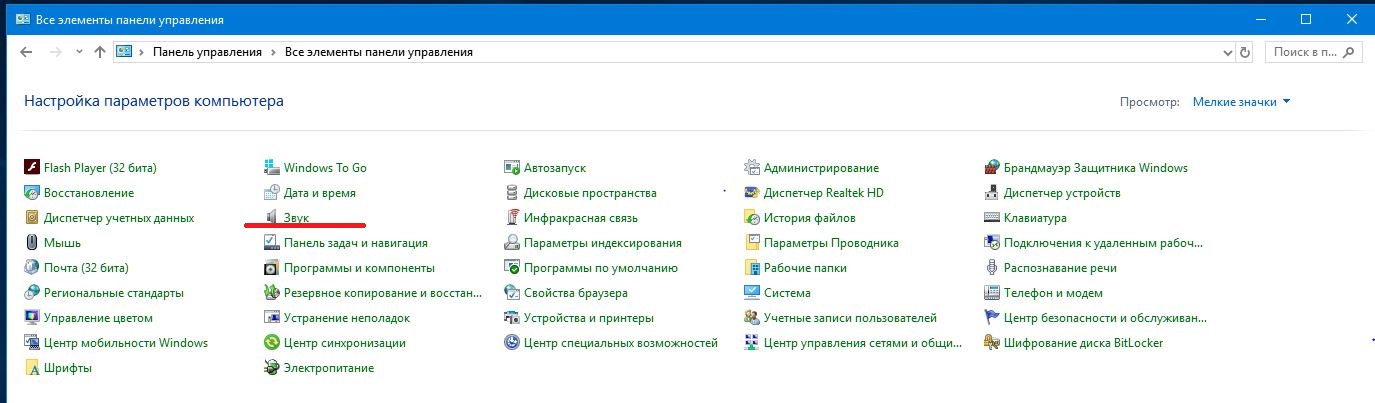This screenshot has height=403, width=1375.
Task: Open the Администрирование icon
Action: coord(752,168)
